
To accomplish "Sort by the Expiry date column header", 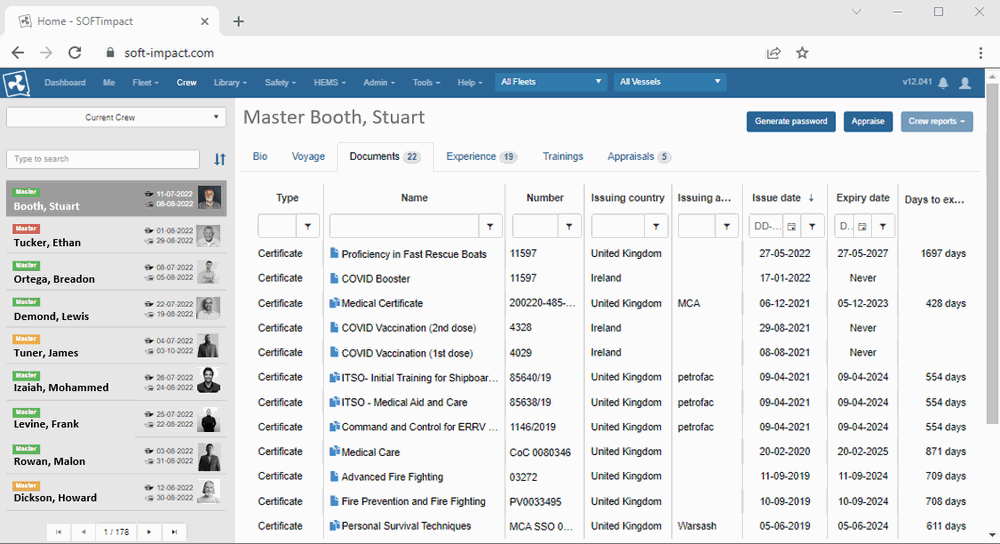I will (x=862, y=198).
